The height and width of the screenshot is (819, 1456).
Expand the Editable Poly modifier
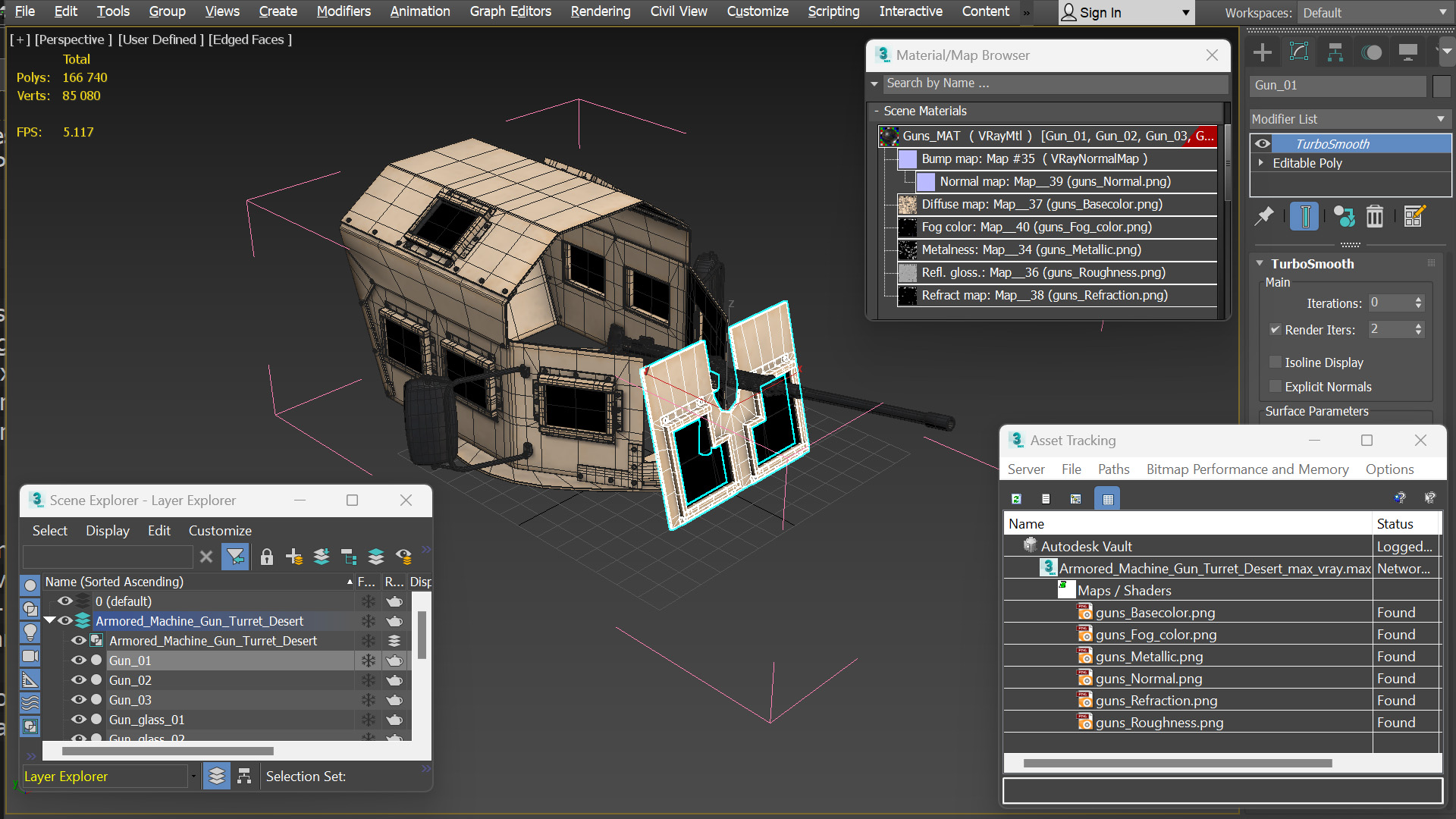pyautogui.click(x=1261, y=163)
